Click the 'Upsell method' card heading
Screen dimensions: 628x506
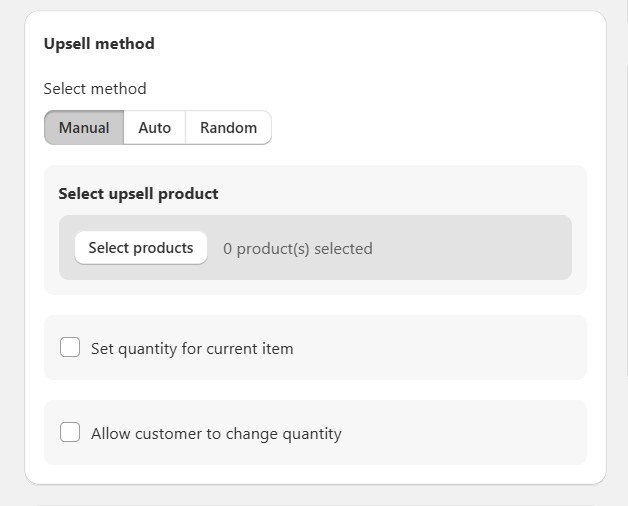[99, 44]
